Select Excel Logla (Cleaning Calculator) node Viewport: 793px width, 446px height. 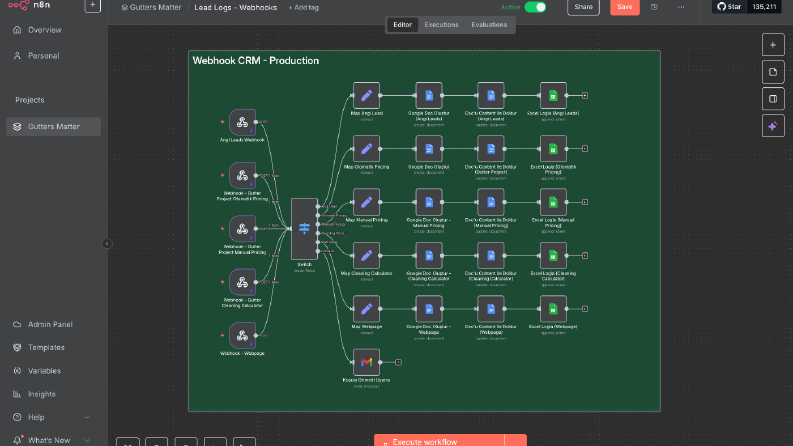pos(553,255)
